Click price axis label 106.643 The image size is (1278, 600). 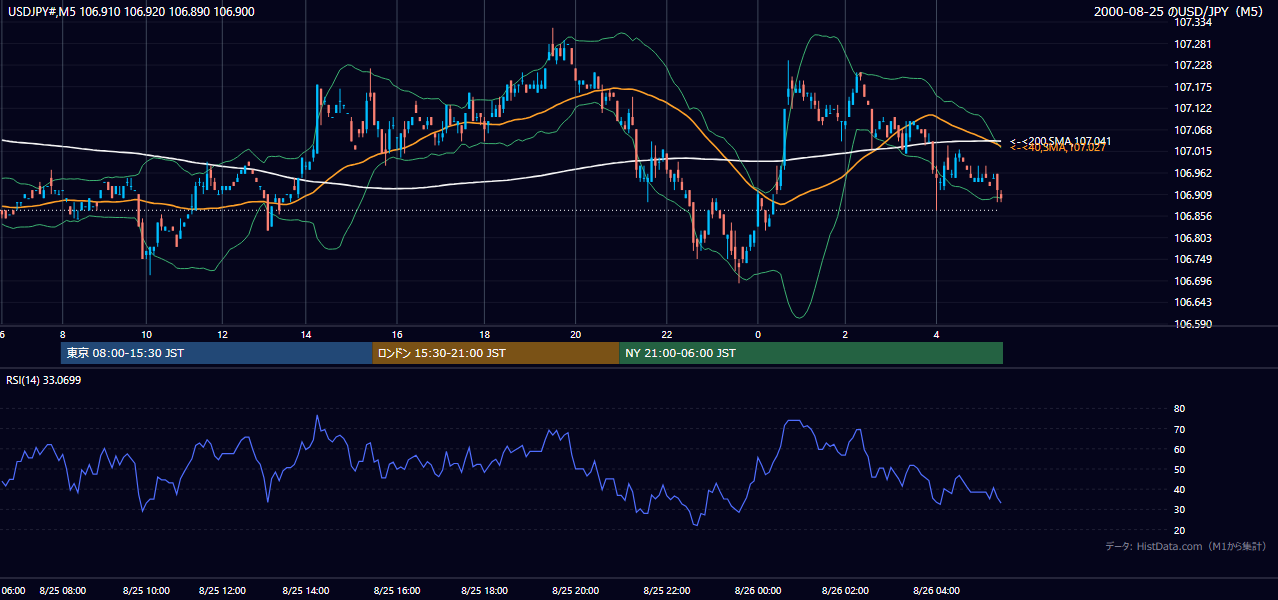[x=1195, y=302]
